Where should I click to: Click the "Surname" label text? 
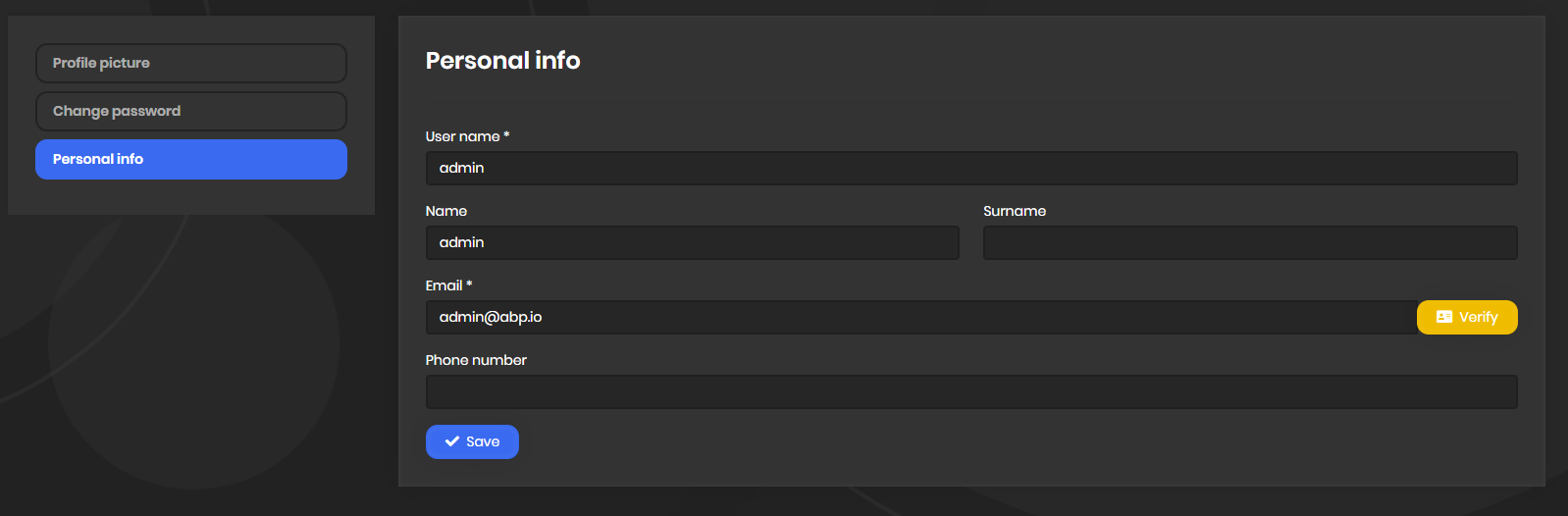pyautogui.click(x=1015, y=211)
